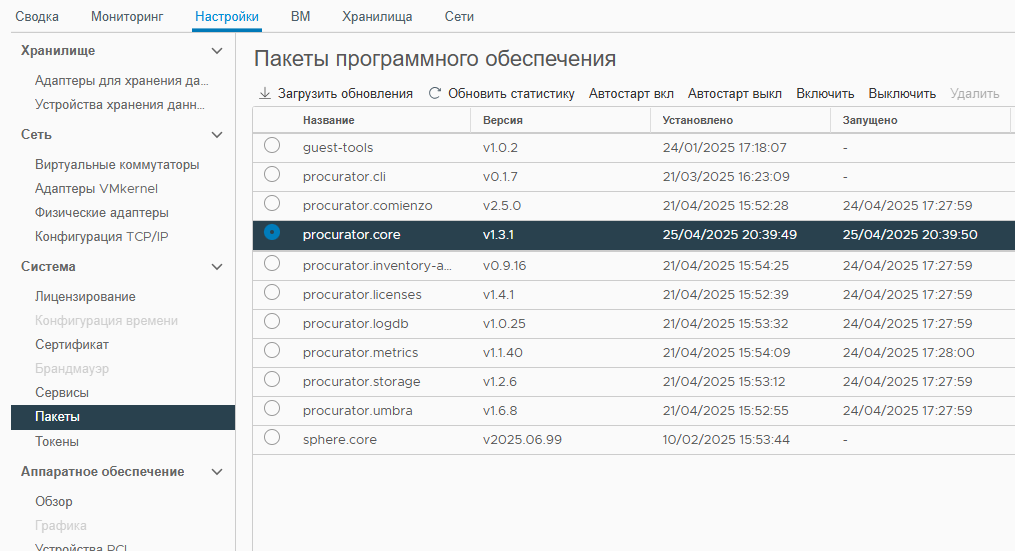Sort by the Версия column header
The image size is (1015, 551).
[x=503, y=120]
